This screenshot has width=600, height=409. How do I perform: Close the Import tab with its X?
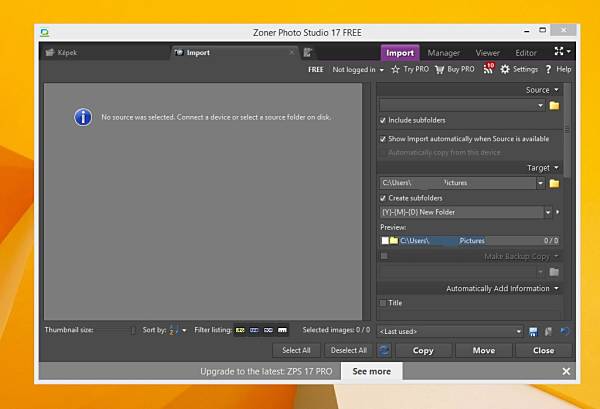point(292,52)
